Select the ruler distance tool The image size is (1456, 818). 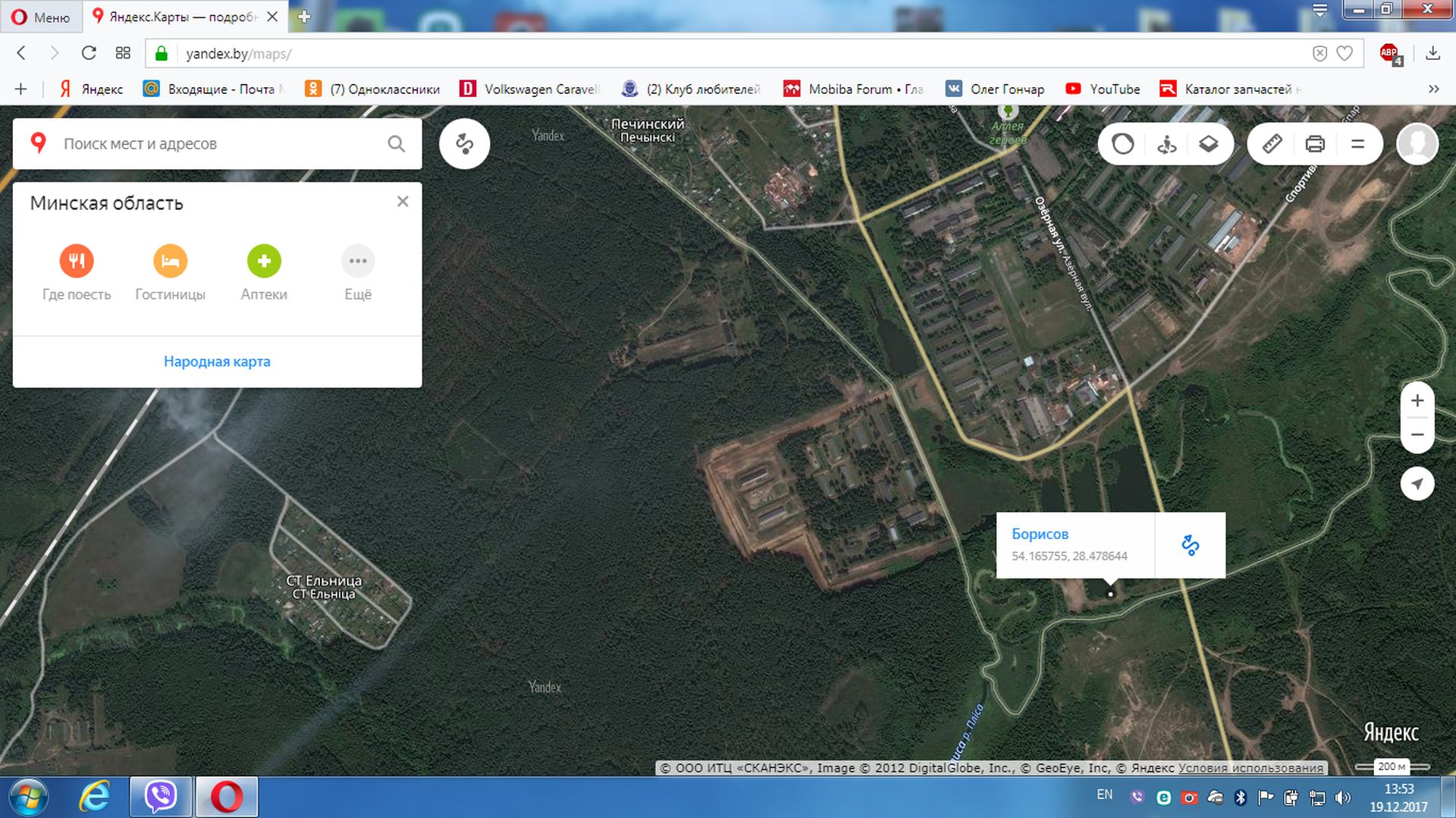click(x=1272, y=144)
